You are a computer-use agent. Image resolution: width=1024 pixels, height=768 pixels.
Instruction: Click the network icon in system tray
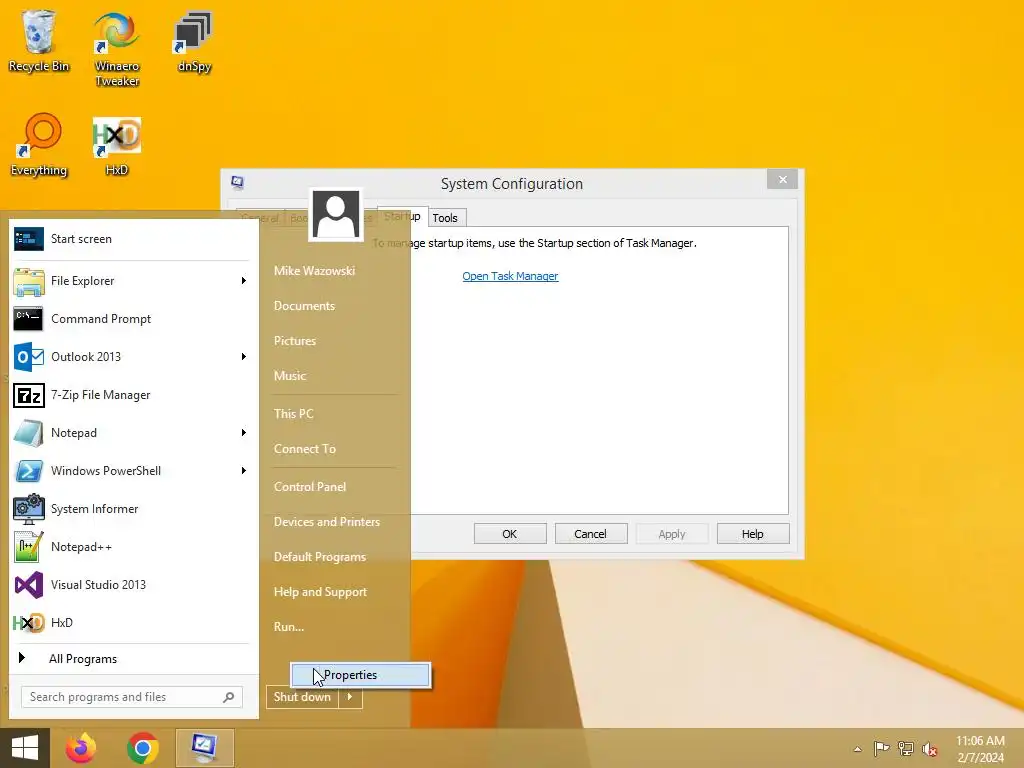[906, 748]
